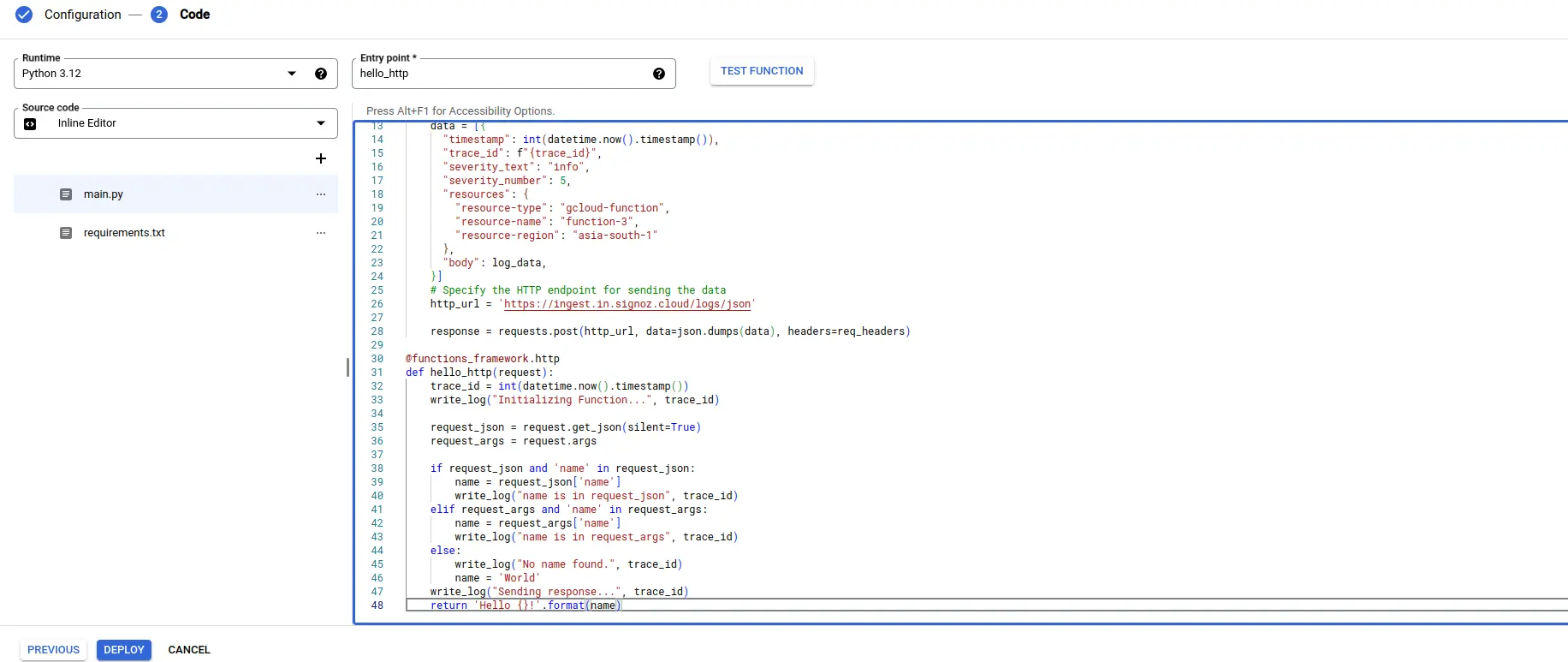Screen dimensions: 1568x662
Task: Expand the Source code dropdown arrow
Action: point(321,123)
